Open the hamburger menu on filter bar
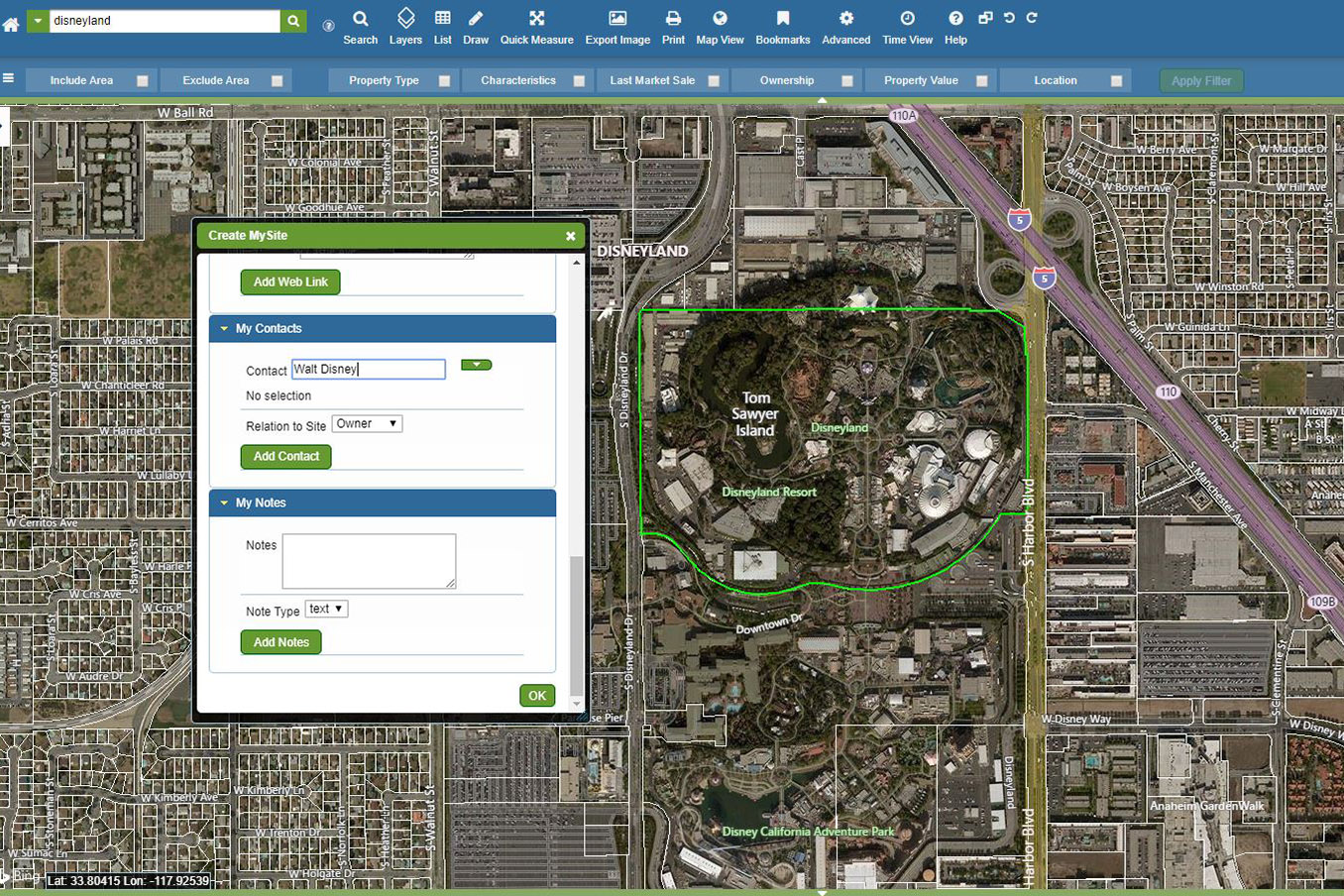 [x=8, y=78]
